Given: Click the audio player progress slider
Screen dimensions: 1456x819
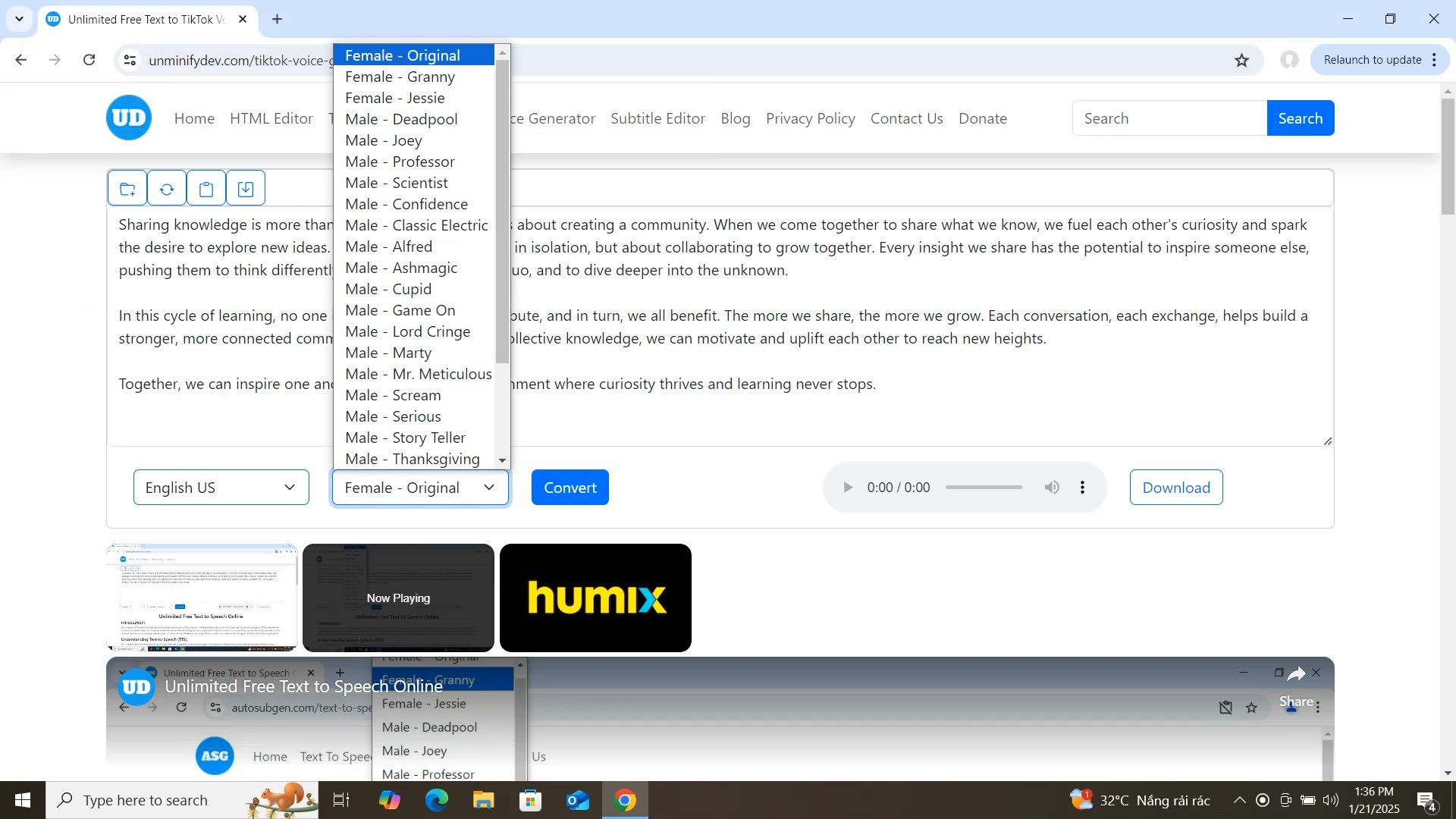Looking at the screenshot, I should [x=984, y=488].
